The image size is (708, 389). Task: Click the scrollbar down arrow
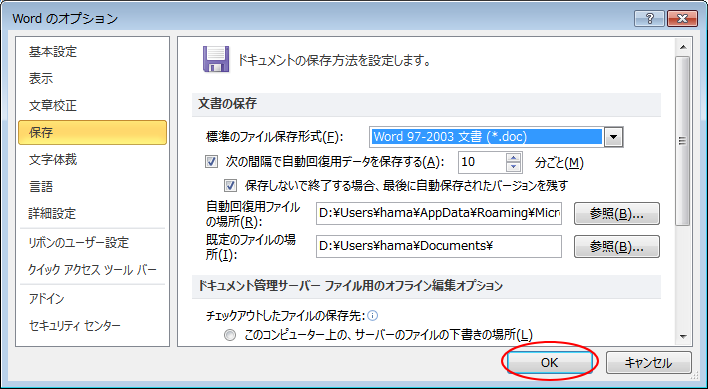coord(683,337)
